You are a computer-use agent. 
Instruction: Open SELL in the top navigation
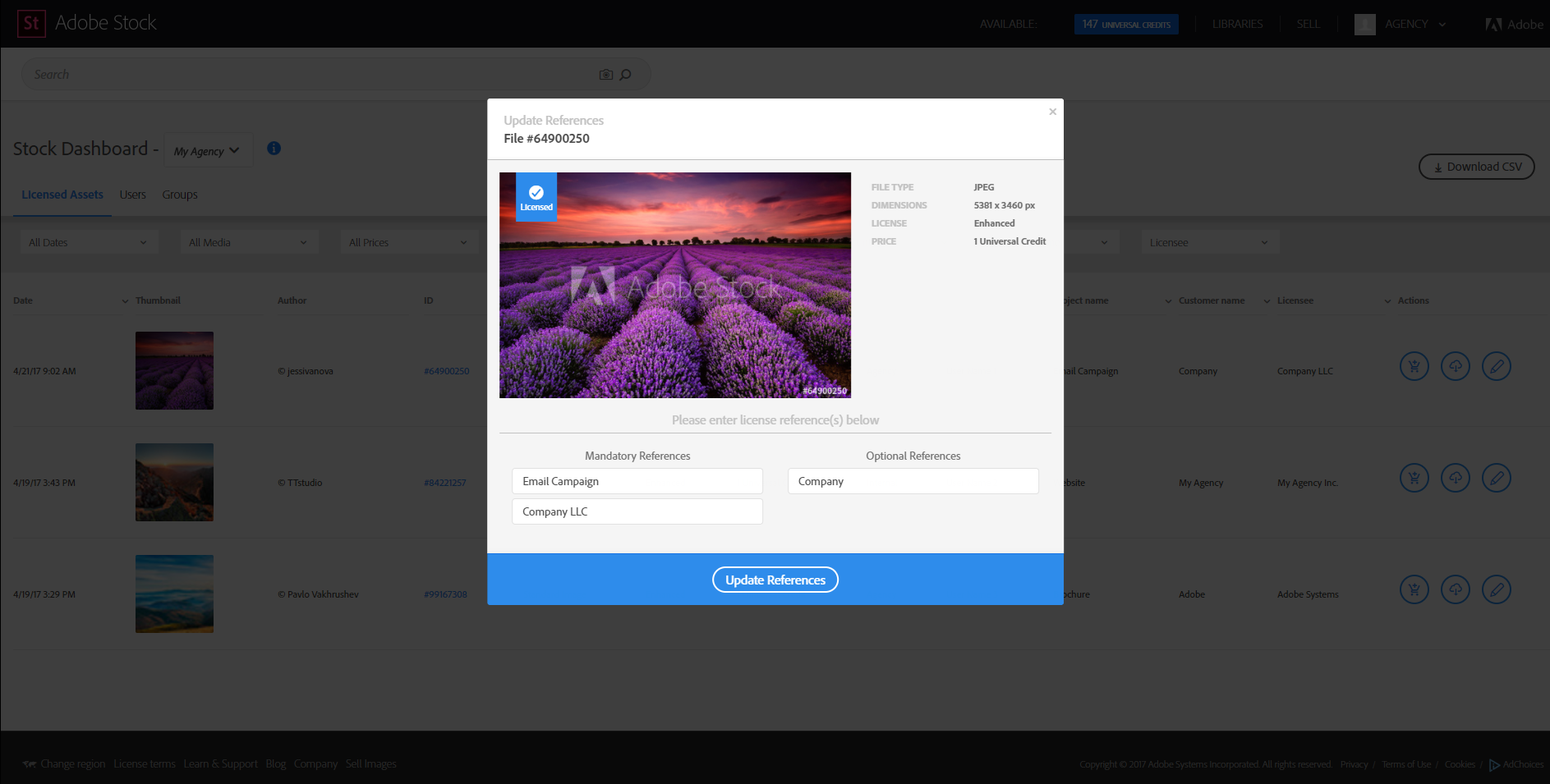pyautogui.click(x=1309, y=25)
